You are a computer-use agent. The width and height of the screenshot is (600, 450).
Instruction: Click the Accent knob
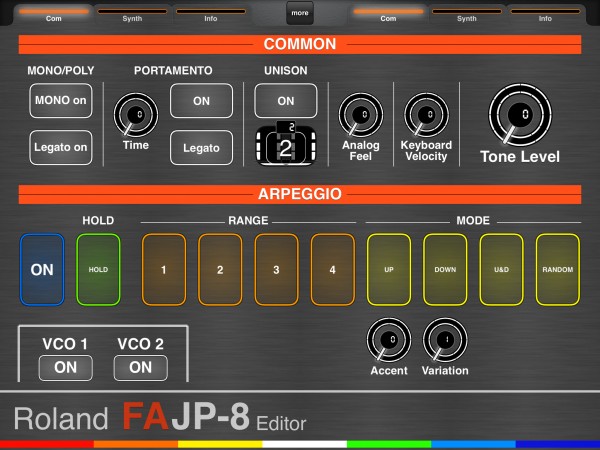tap(389, 340)
